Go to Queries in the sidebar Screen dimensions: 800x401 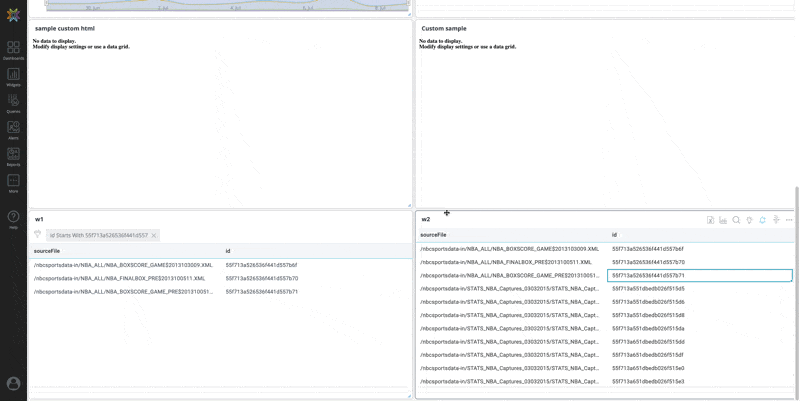coord(13,102)
